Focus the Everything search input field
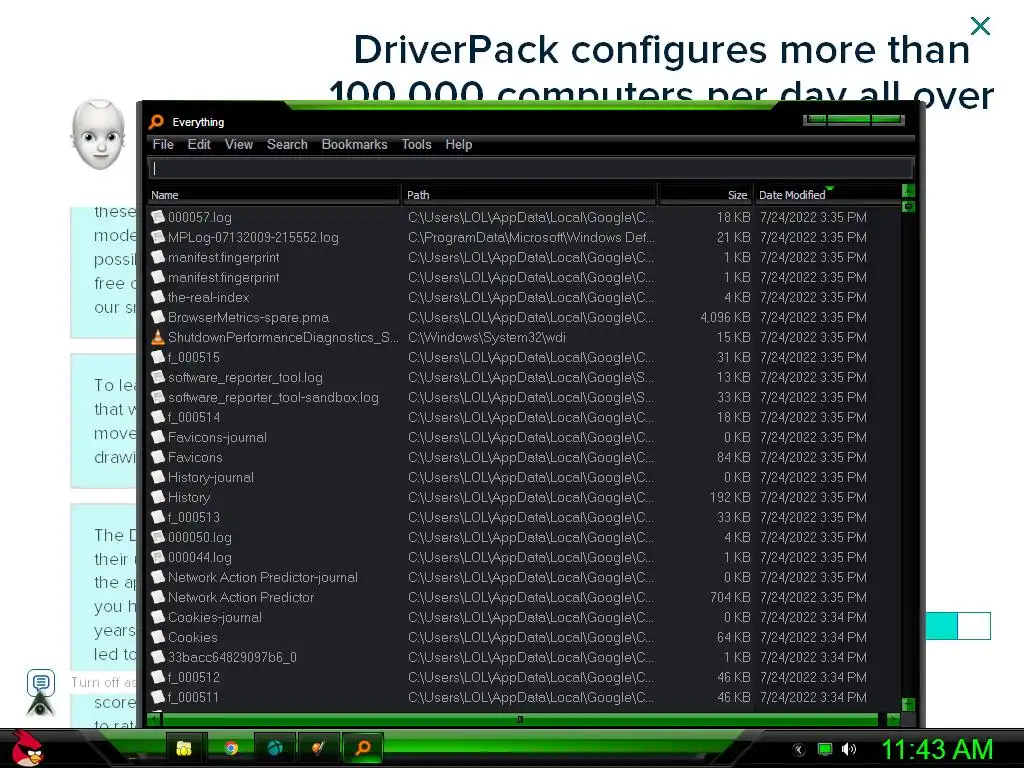 click(x=530, y=168)
